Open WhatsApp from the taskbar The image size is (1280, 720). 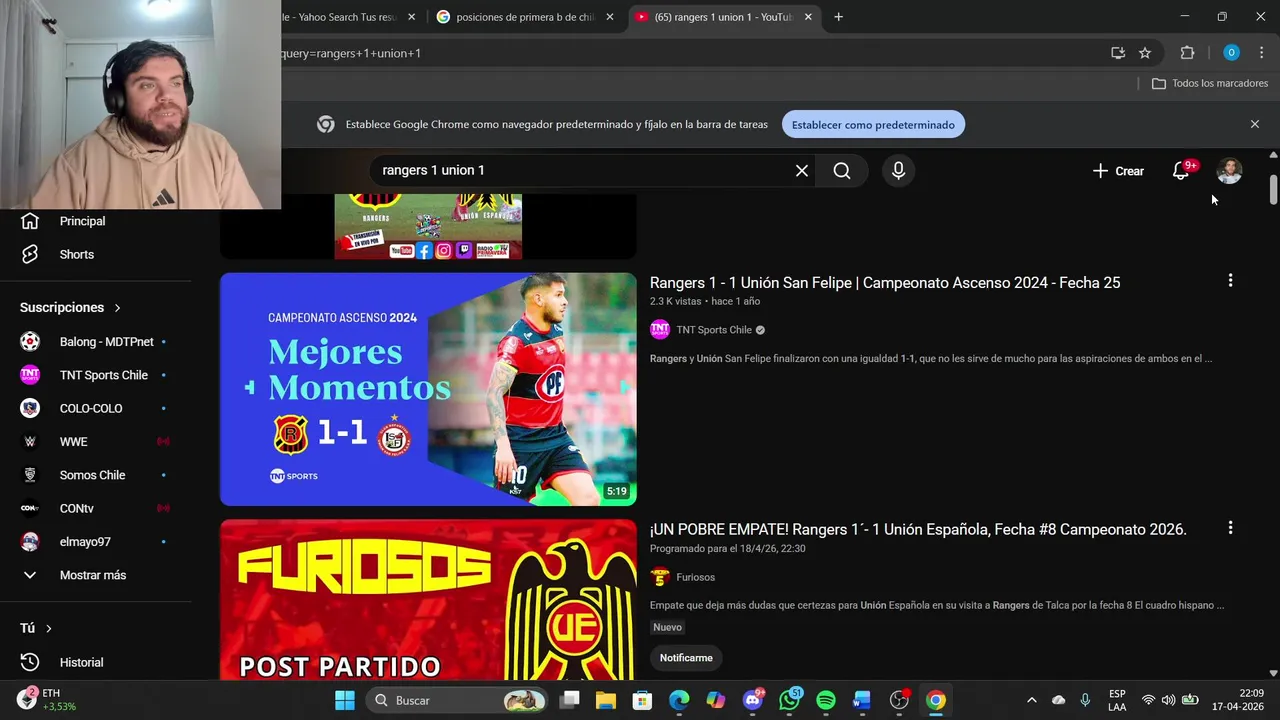coord(790,700)
